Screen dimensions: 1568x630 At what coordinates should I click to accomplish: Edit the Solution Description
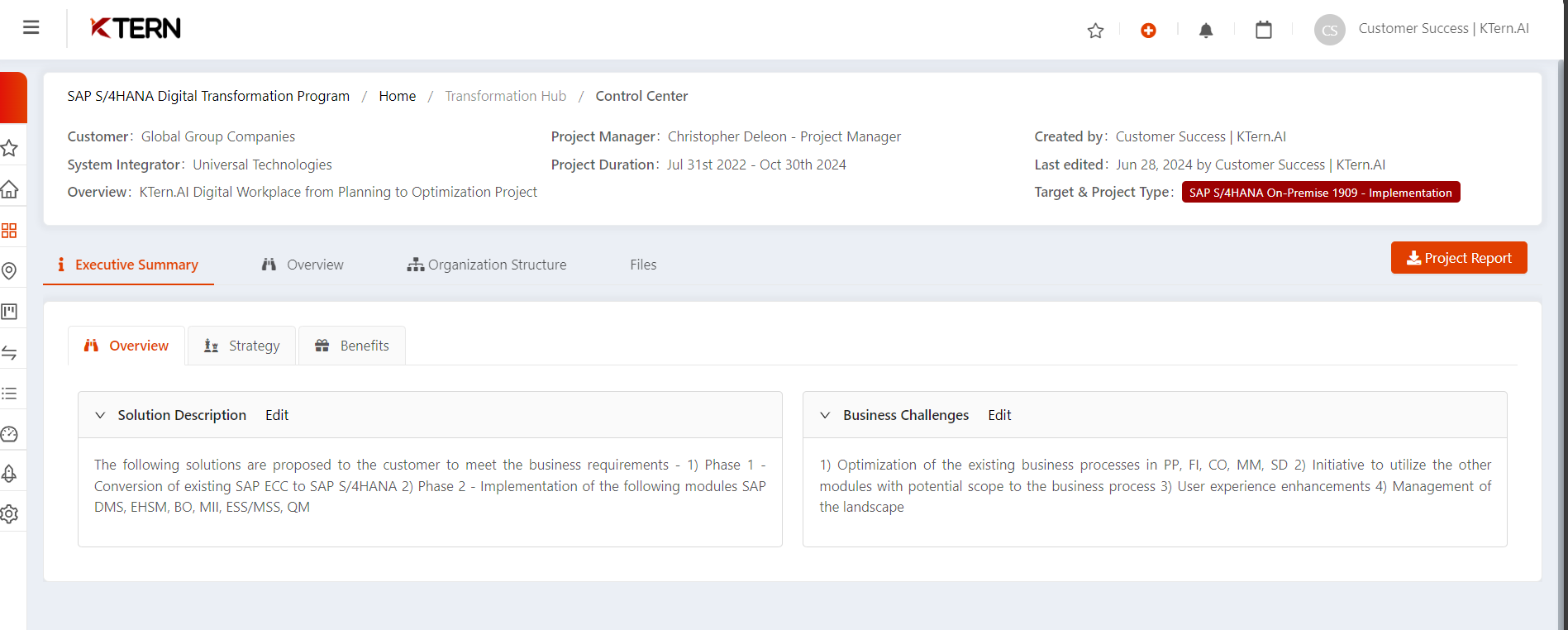pos(277,415)
